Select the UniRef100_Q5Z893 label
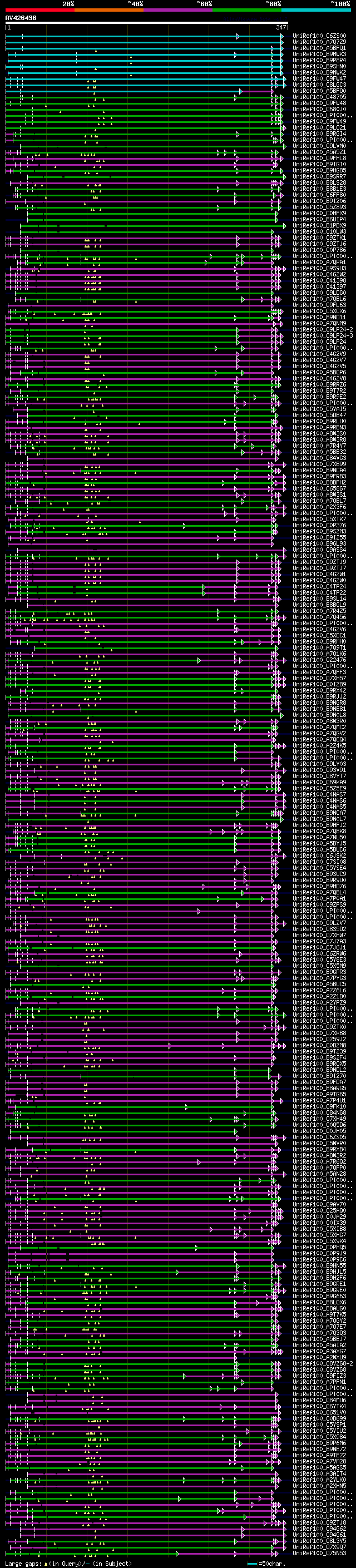The width and height of the screenshot is (356, 1568). [x=319, y=207]
